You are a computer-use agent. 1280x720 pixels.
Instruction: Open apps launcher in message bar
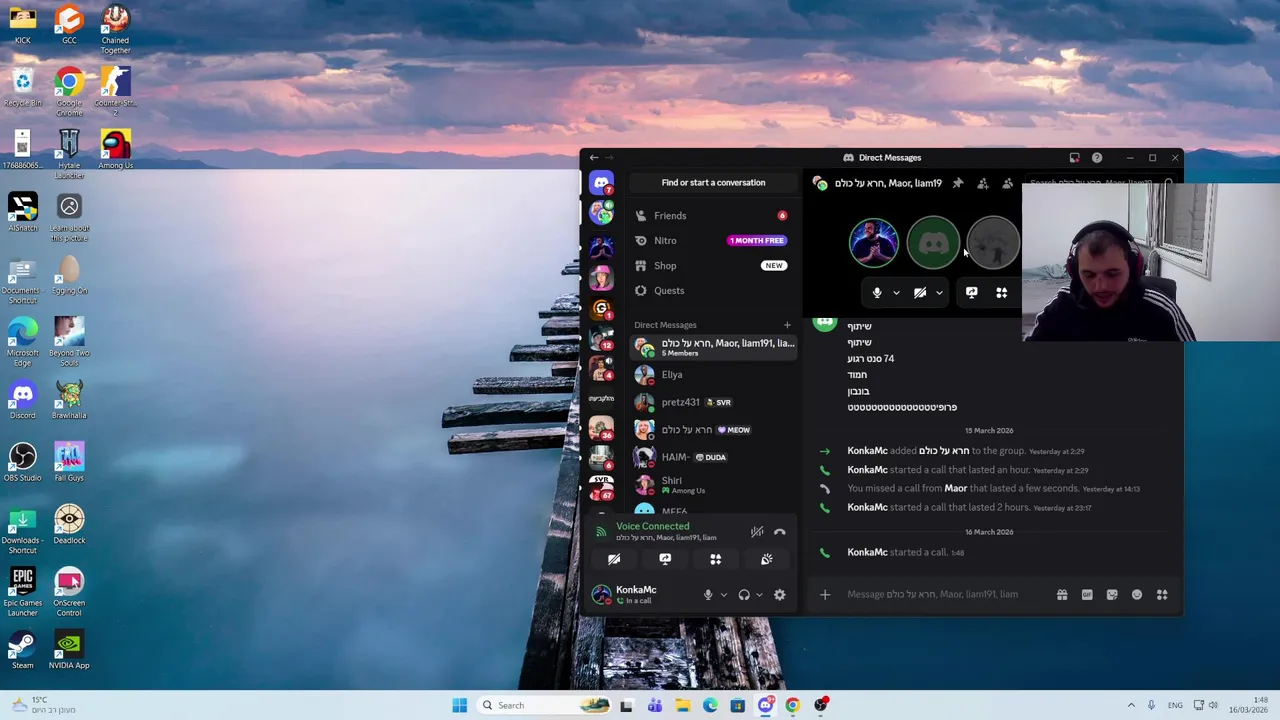[x=1162, y=595]
